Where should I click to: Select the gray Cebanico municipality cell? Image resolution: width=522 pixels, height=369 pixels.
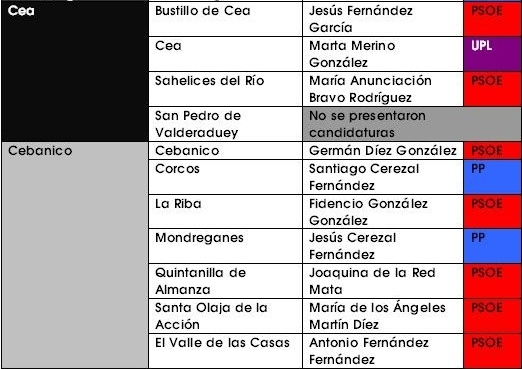75,255
